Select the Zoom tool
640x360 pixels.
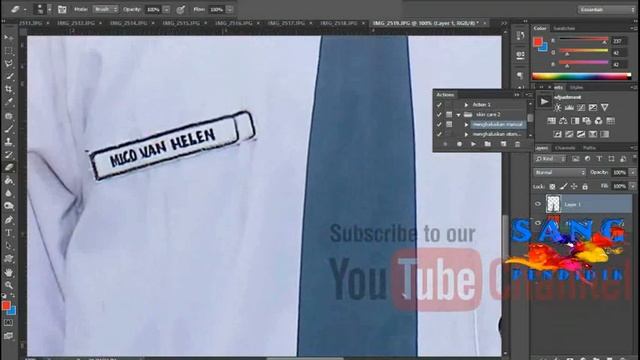pos(8,285)
